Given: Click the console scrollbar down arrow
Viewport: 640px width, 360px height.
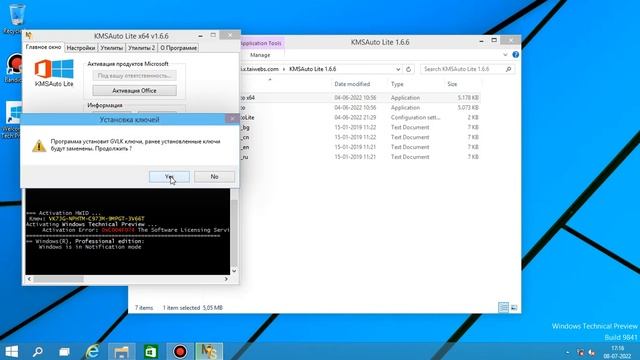Looking at the screenshot, I should click(234, 271).
